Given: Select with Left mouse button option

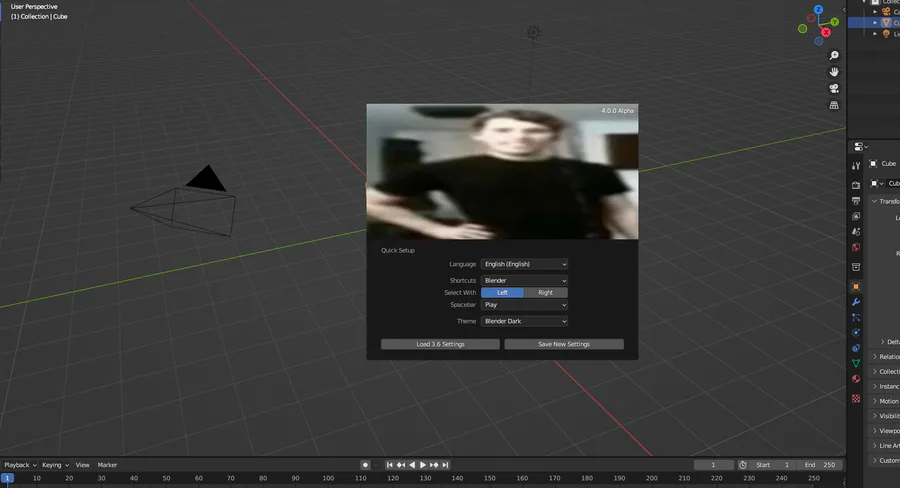Looking at the screenshot, I should coord(502,293).
